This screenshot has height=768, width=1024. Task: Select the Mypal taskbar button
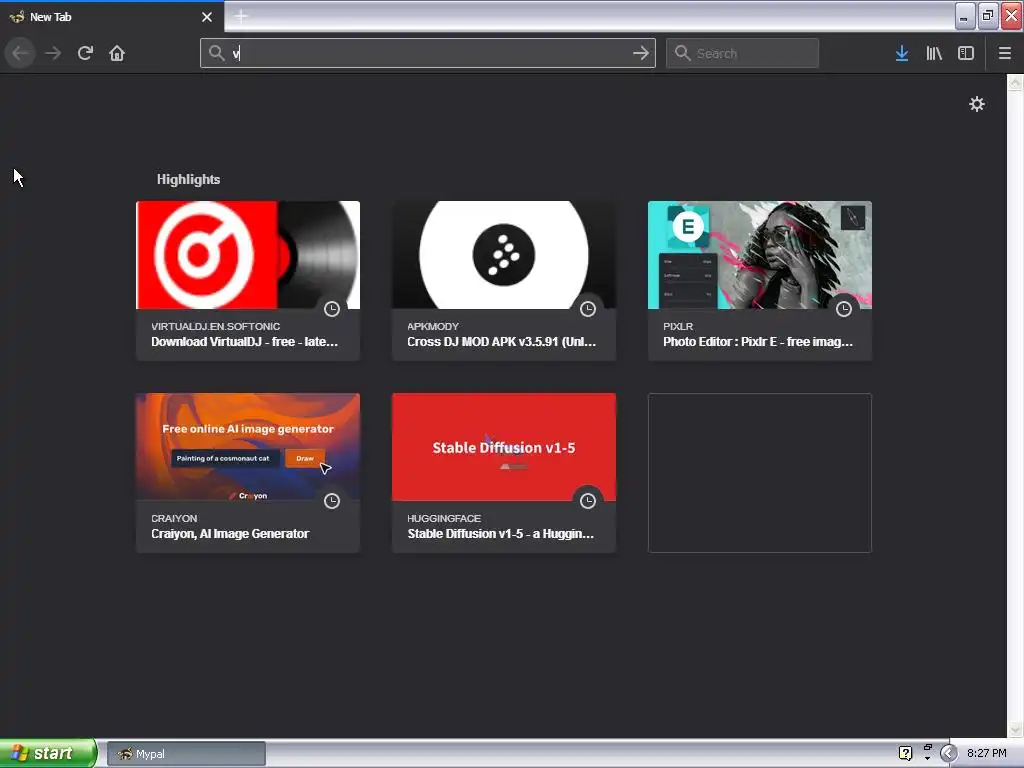click(186, 754)
